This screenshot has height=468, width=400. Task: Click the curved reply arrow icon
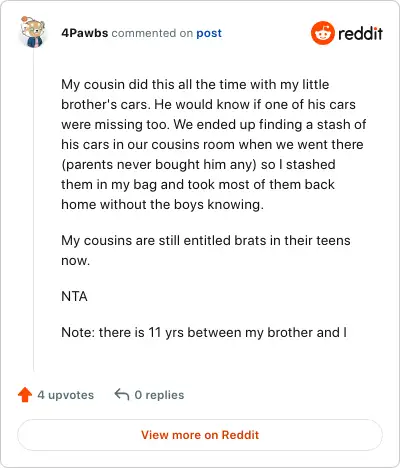coord(122,394)
